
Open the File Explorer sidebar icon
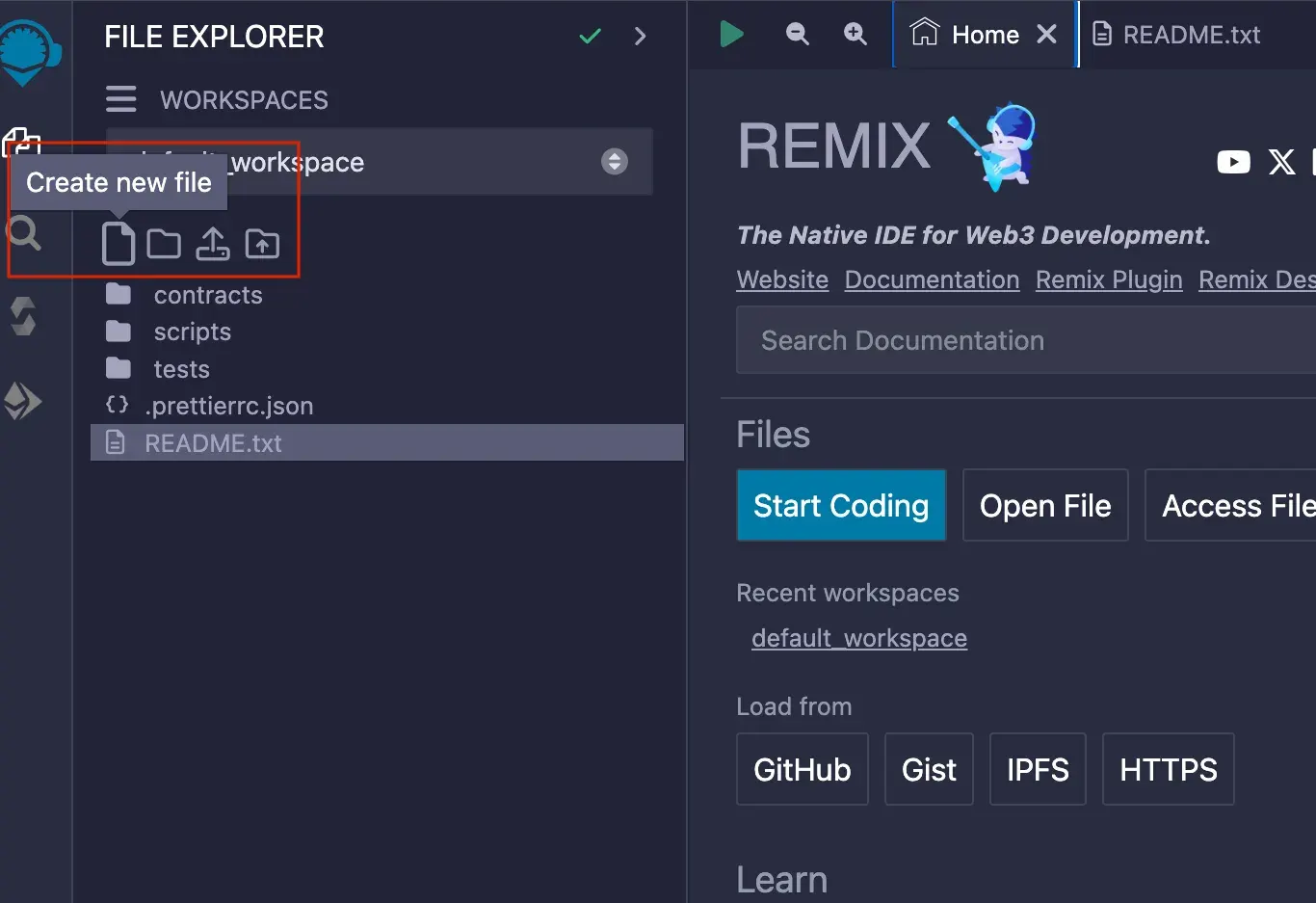click(21, 142)
